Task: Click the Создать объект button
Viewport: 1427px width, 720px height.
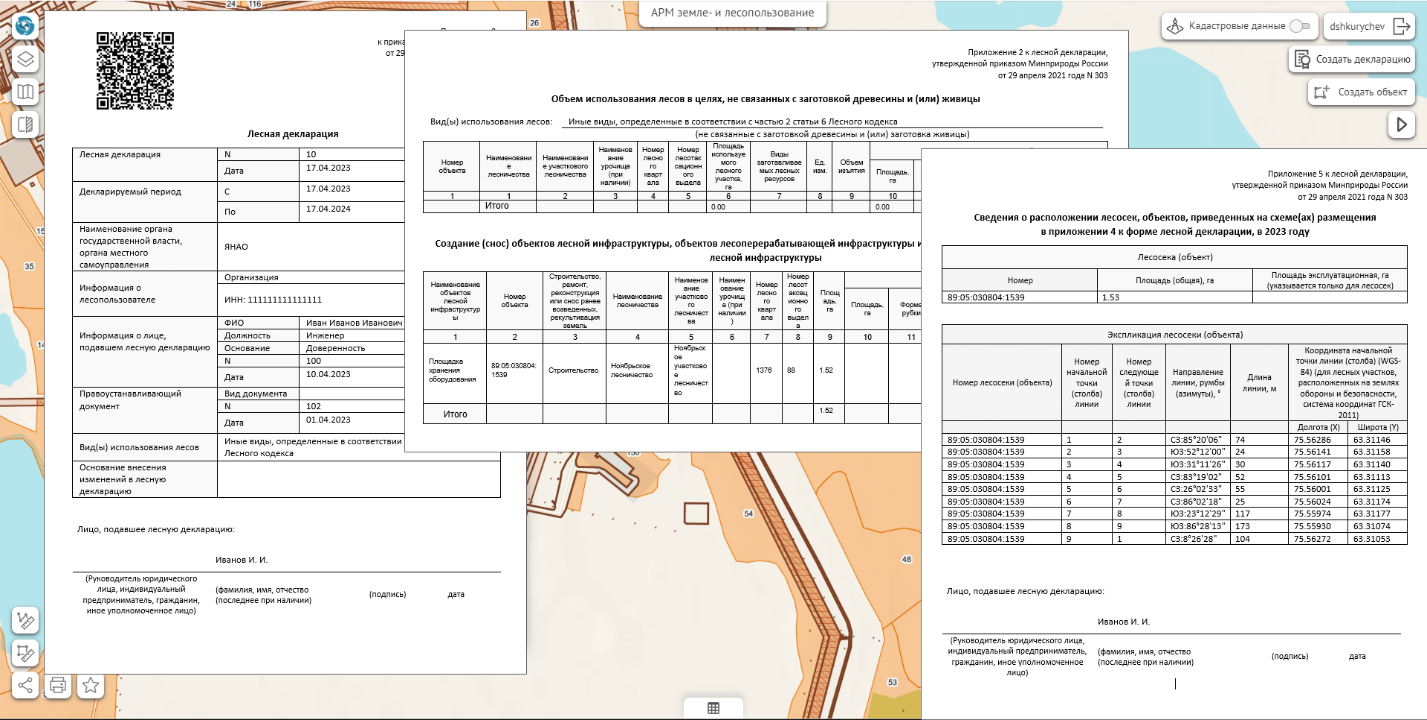Action: (x=1361, y=92)
